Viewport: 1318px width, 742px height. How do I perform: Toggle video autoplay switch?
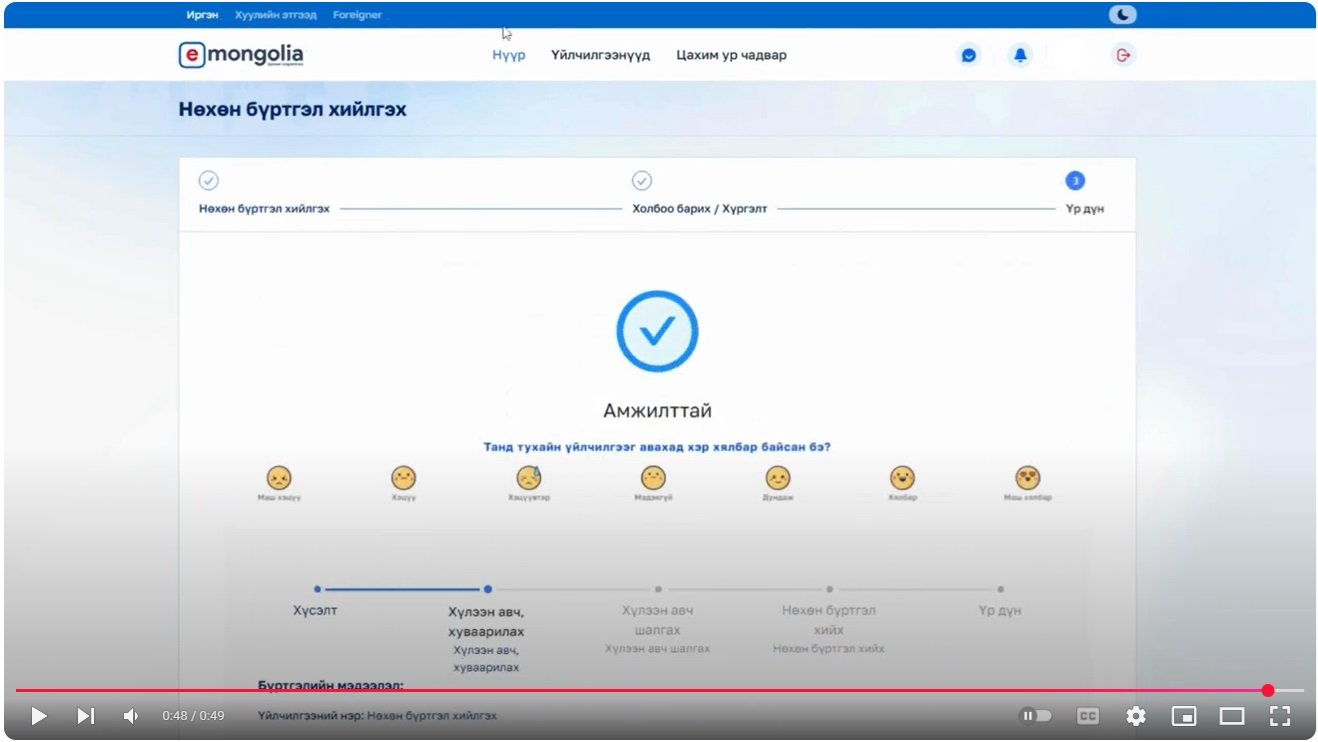[1036, 716]
